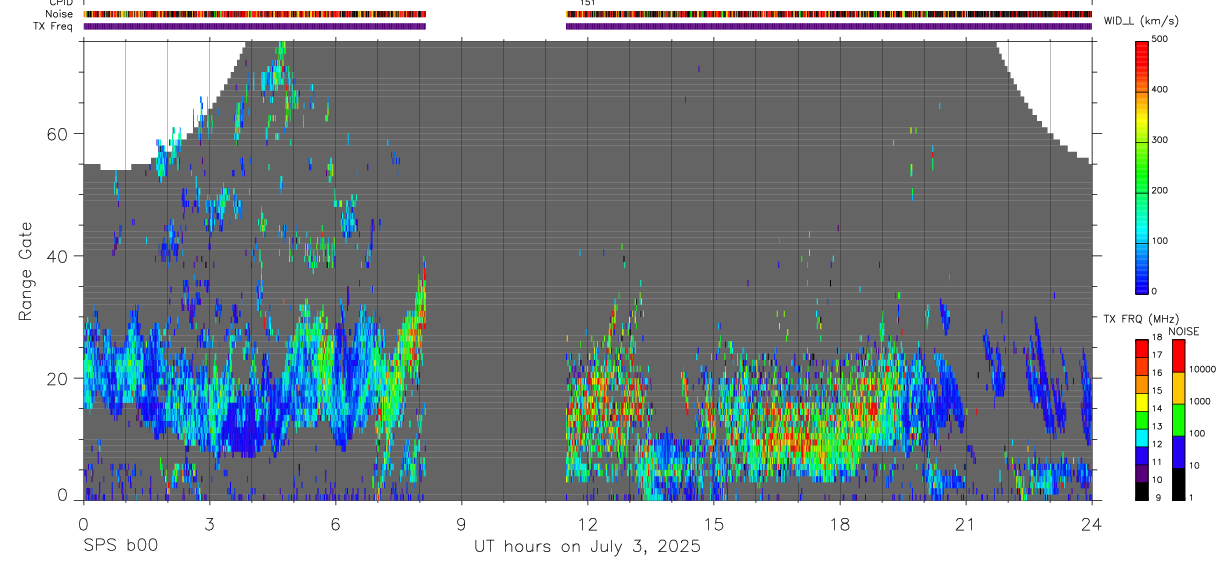
Task: Click the 'NOISE' legend title
Action: 1186,331
